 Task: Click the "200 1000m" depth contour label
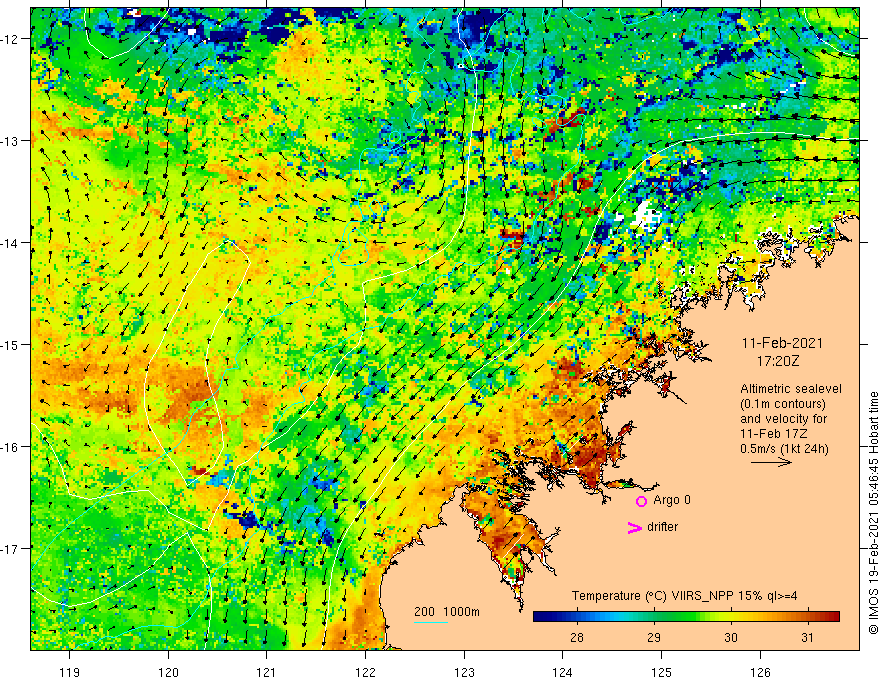coord(447,612)
